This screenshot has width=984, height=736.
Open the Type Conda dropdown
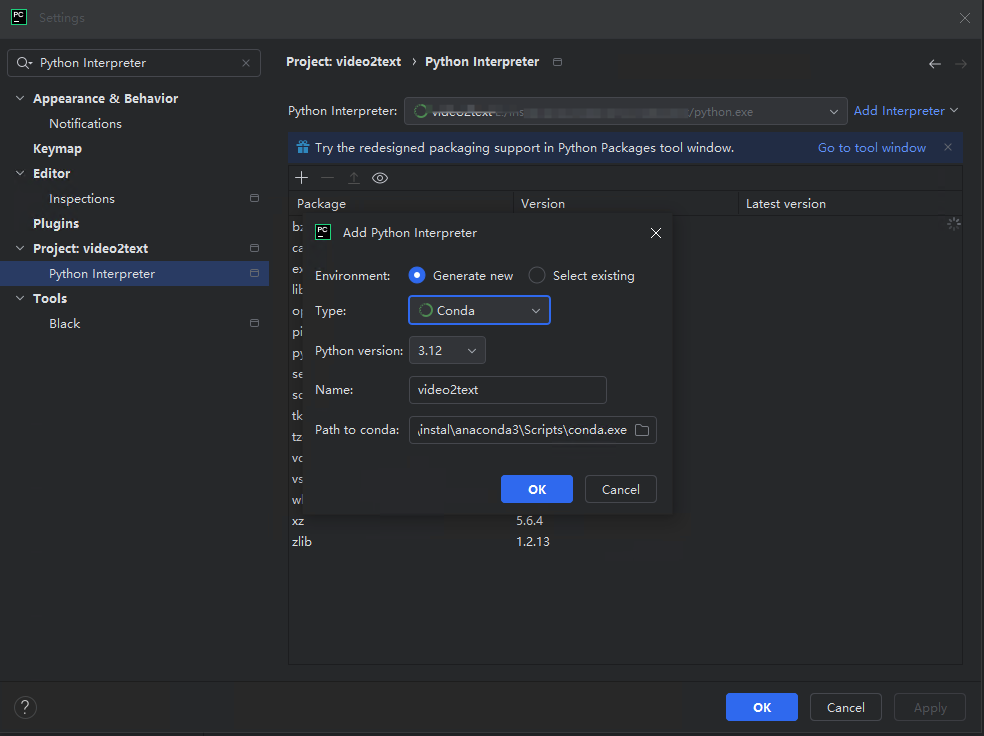(x=479, y=311)
